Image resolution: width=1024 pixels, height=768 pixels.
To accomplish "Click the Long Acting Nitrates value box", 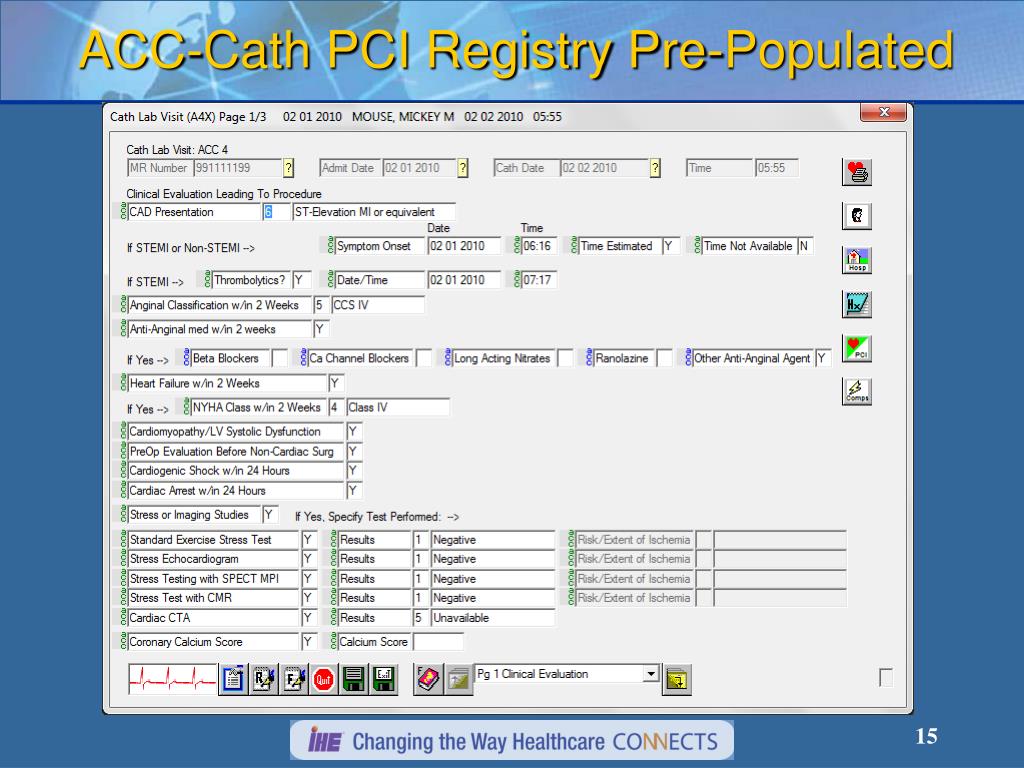I will [x=566, y=358].
